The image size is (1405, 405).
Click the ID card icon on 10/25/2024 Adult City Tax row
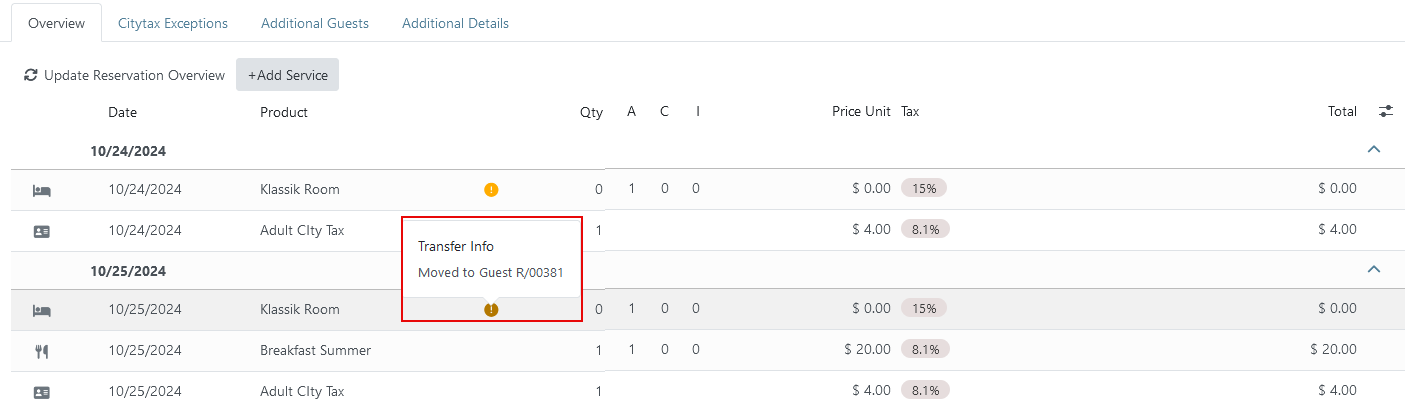(x=42, y=392)
